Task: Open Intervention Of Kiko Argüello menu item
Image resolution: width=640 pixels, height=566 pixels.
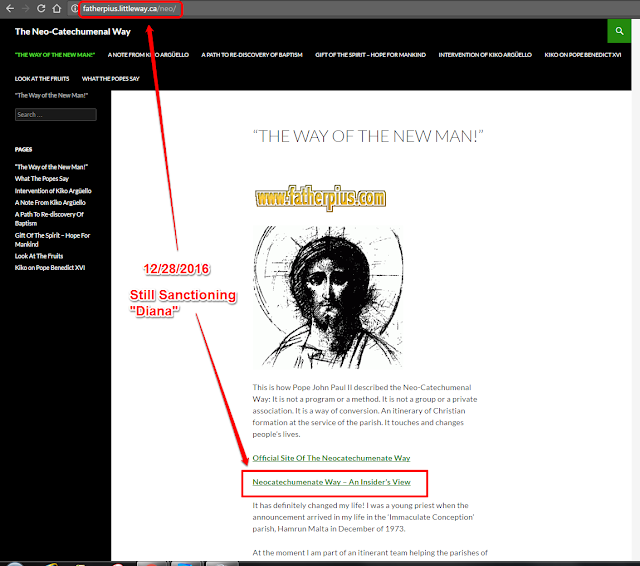Action: point(485,55)
